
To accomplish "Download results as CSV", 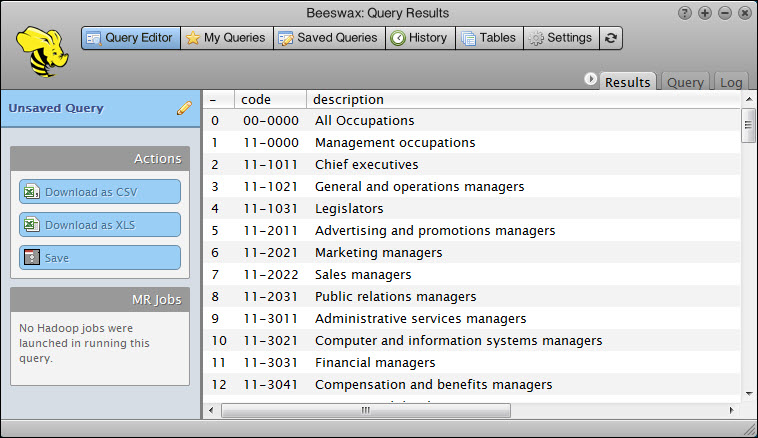I will [100, 192].
